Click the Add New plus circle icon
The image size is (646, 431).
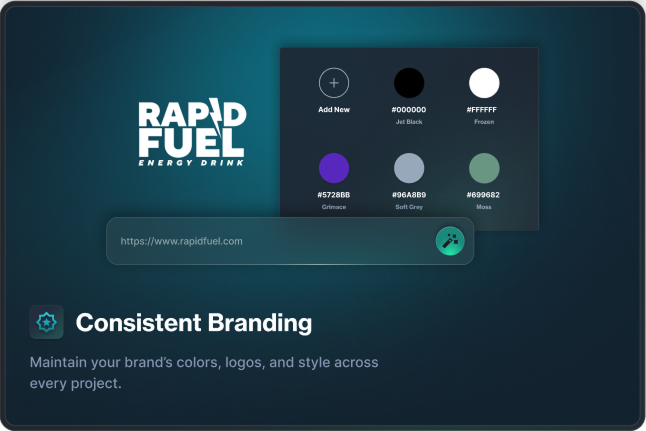click(334, 82)
